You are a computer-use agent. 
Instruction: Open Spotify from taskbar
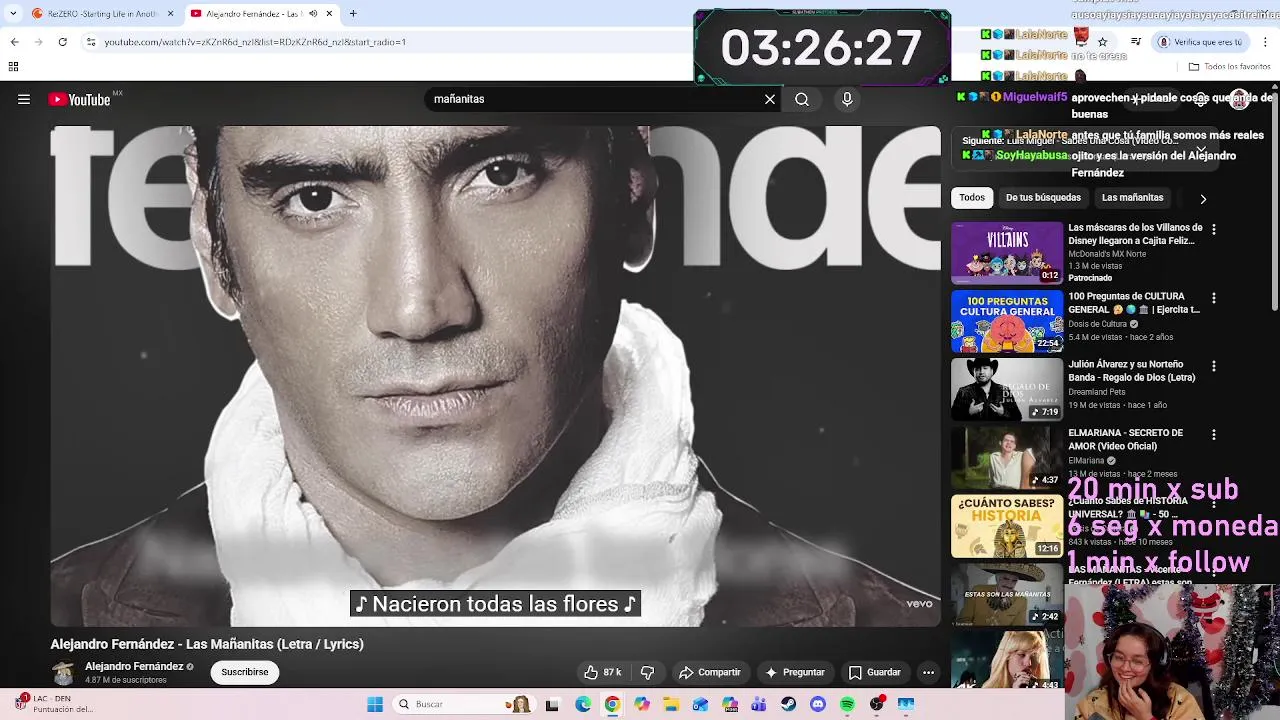point(848,704)
